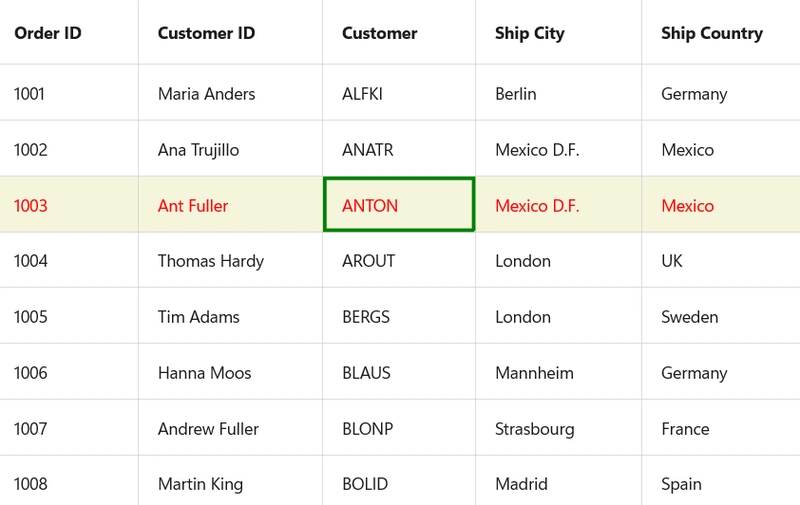This screenshot has width=800, height=505.
Task: Click the Ship City column header
Action: pos(559,32)
